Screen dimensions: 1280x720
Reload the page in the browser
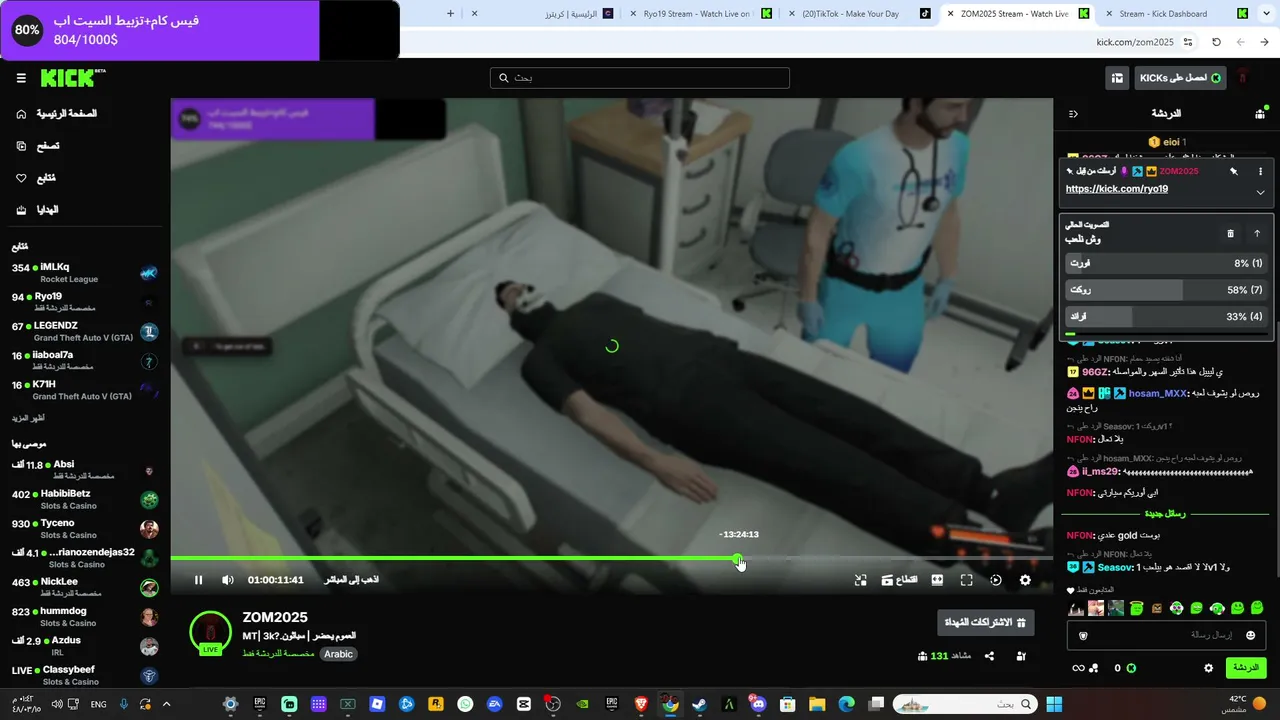1216,42
